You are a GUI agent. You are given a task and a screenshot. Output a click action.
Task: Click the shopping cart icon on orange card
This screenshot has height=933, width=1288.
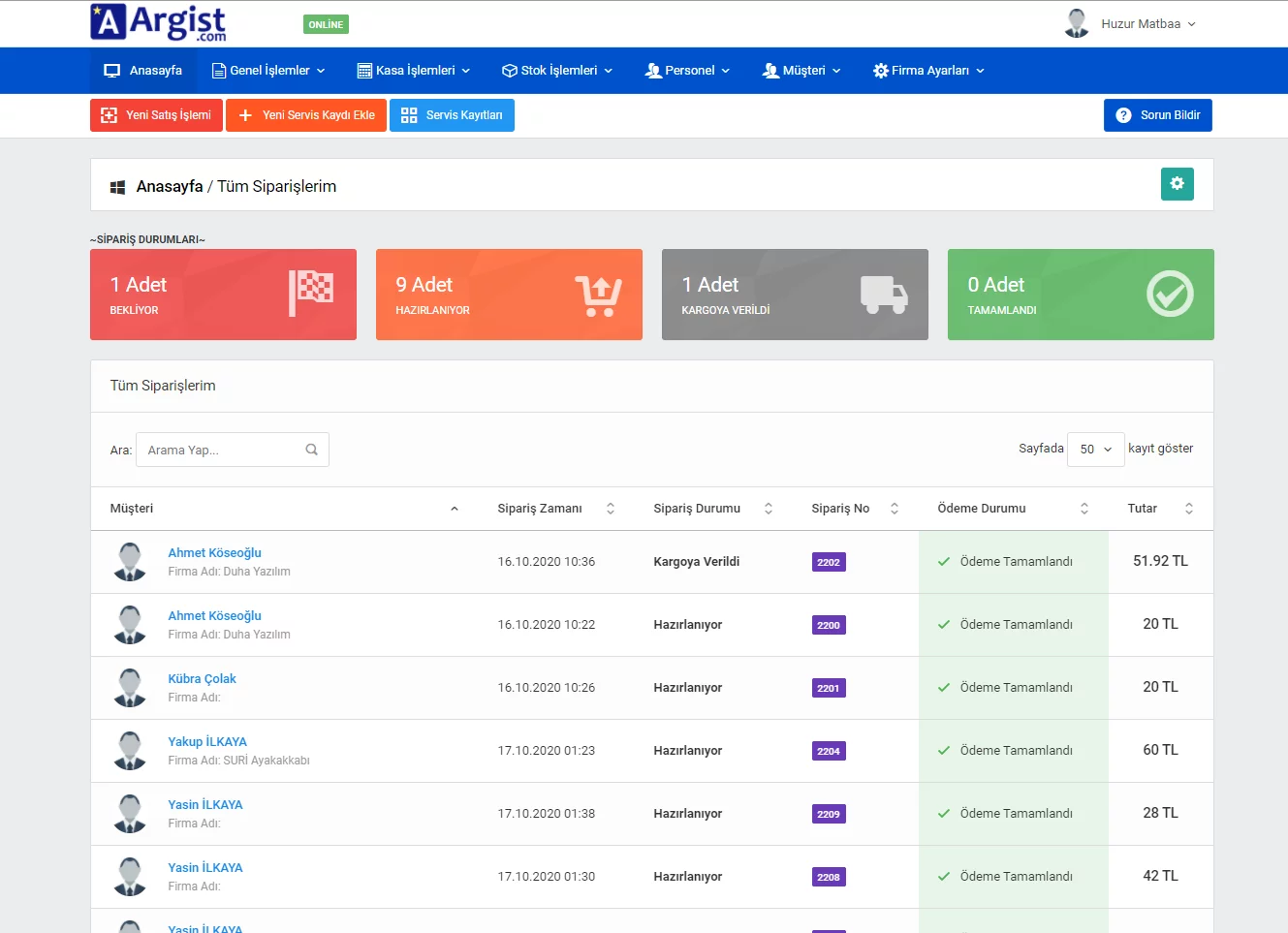pos(598,295)
